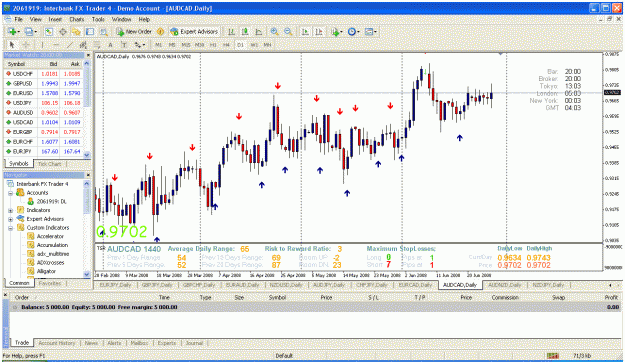
Task: Select the EURJPY row in Market Watch
Action: click(x=43, y=151)
